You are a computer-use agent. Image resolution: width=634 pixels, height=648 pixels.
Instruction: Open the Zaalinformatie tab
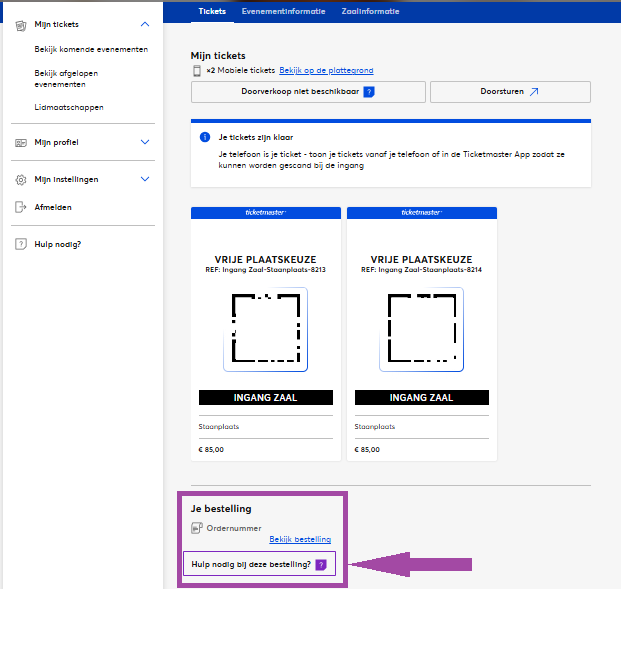[x=371, y=11]
